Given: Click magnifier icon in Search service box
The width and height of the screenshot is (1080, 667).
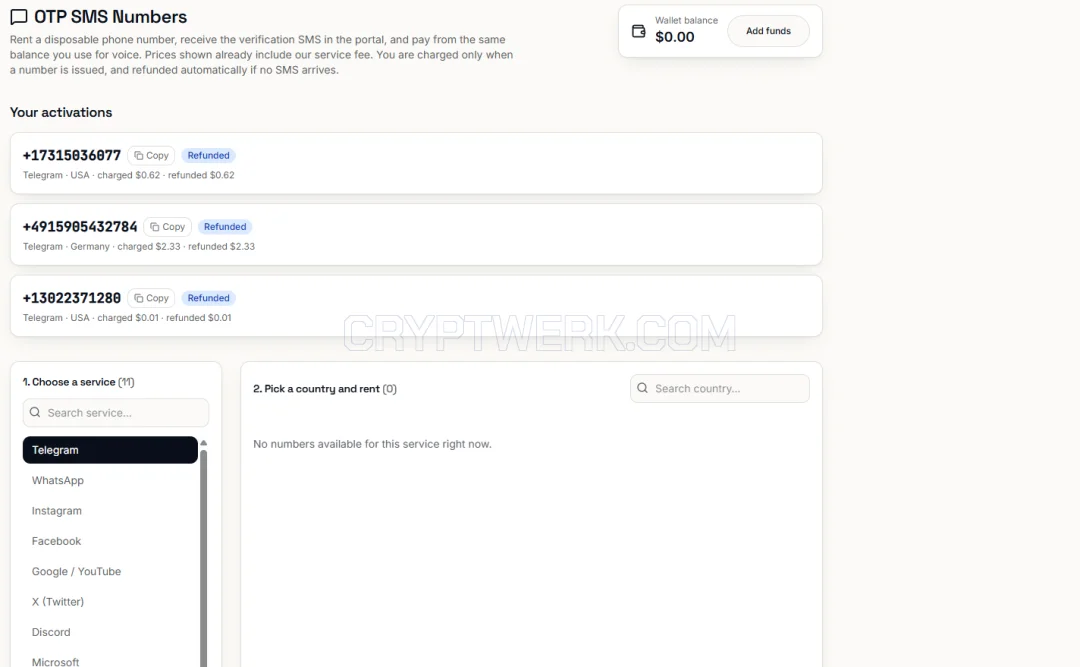Looking at the screenshot, I should (35, 412).
